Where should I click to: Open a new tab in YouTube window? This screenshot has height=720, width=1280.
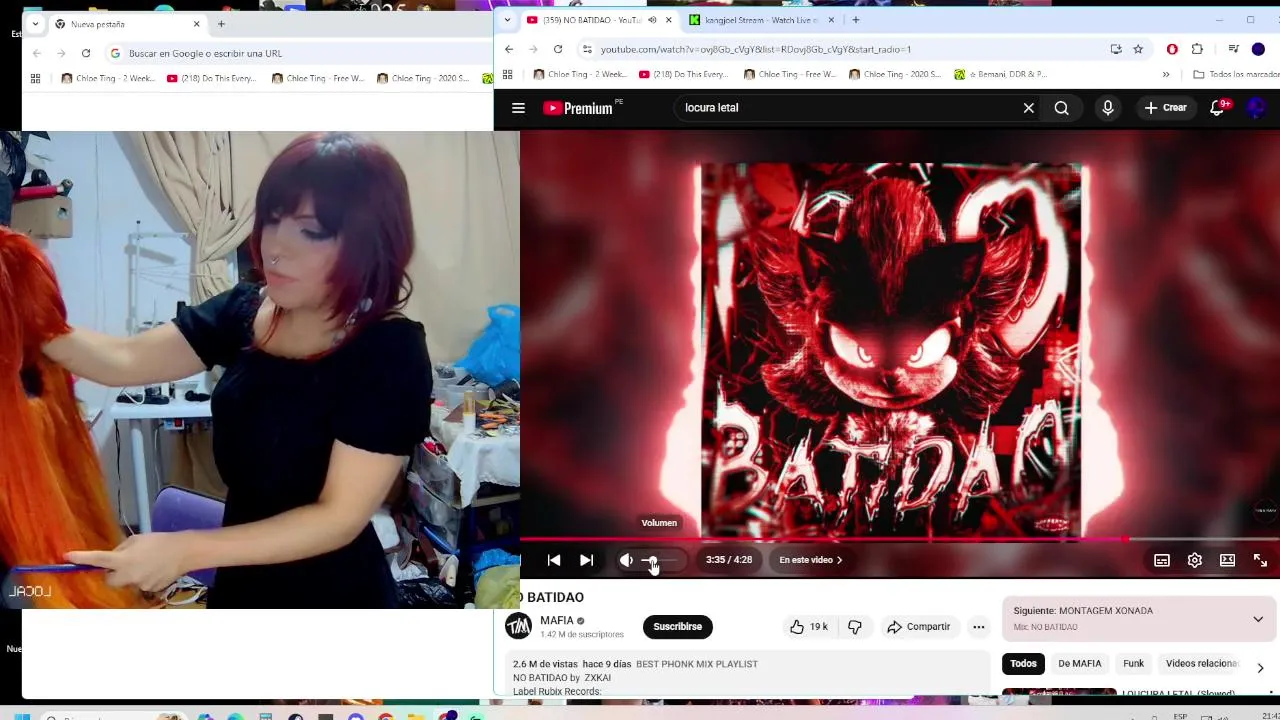coord(855,20)
